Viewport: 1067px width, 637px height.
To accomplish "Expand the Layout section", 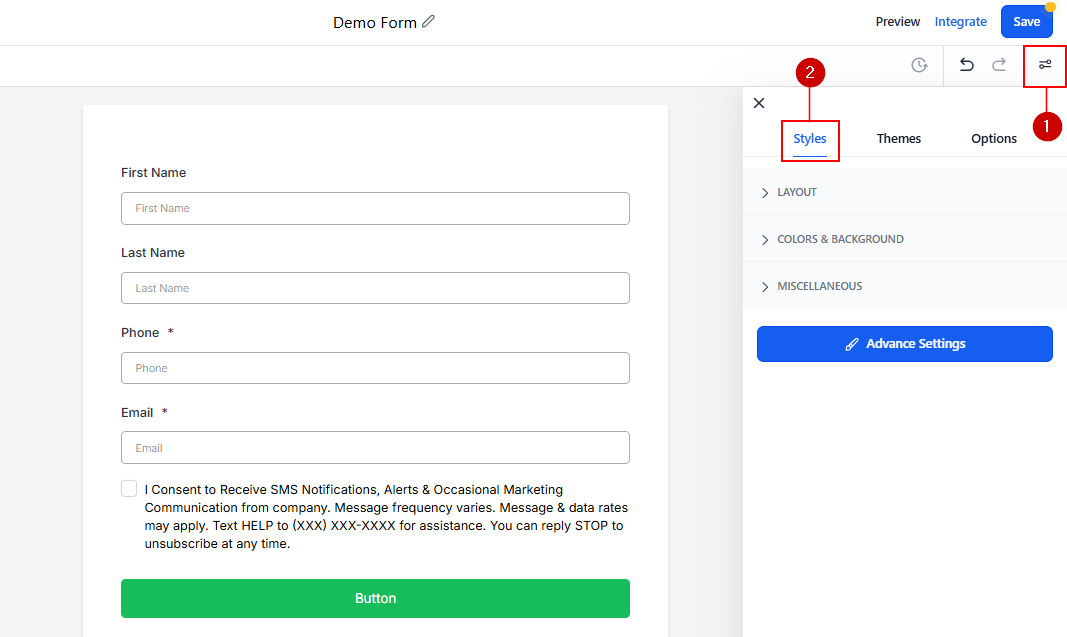I will 796,192.
